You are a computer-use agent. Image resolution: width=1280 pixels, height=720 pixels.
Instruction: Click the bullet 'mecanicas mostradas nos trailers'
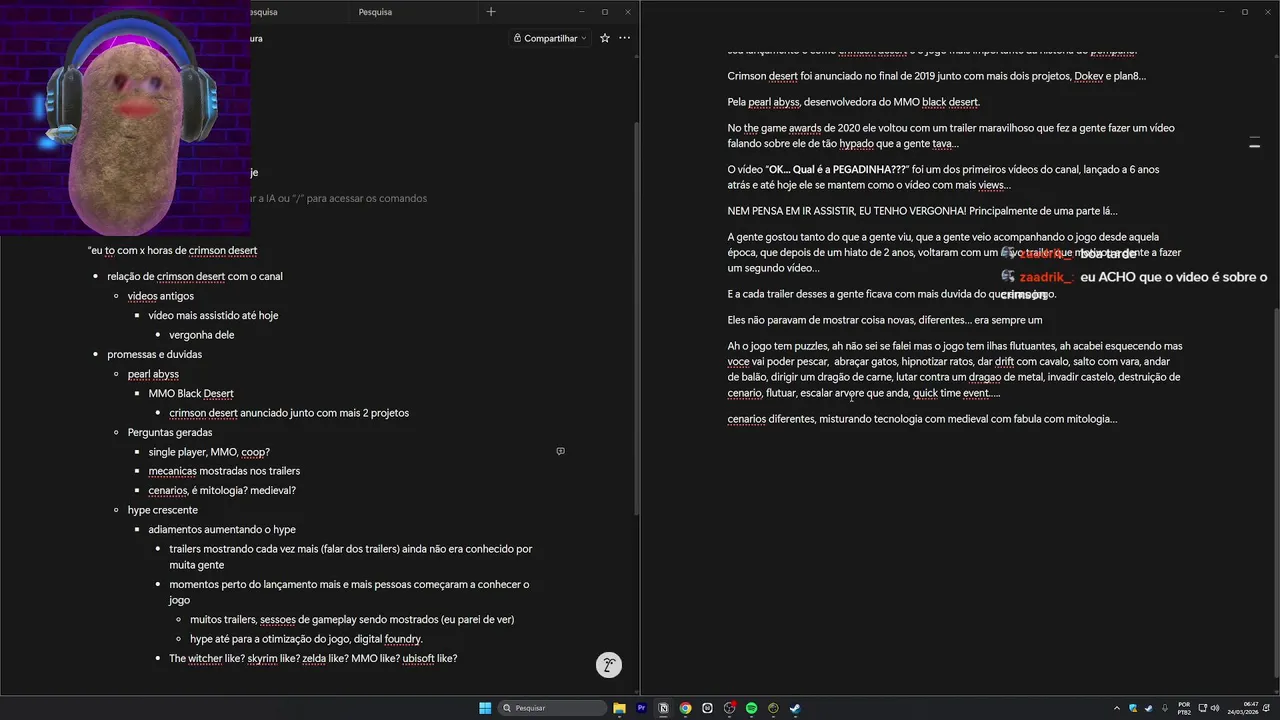tap(224, 471)
